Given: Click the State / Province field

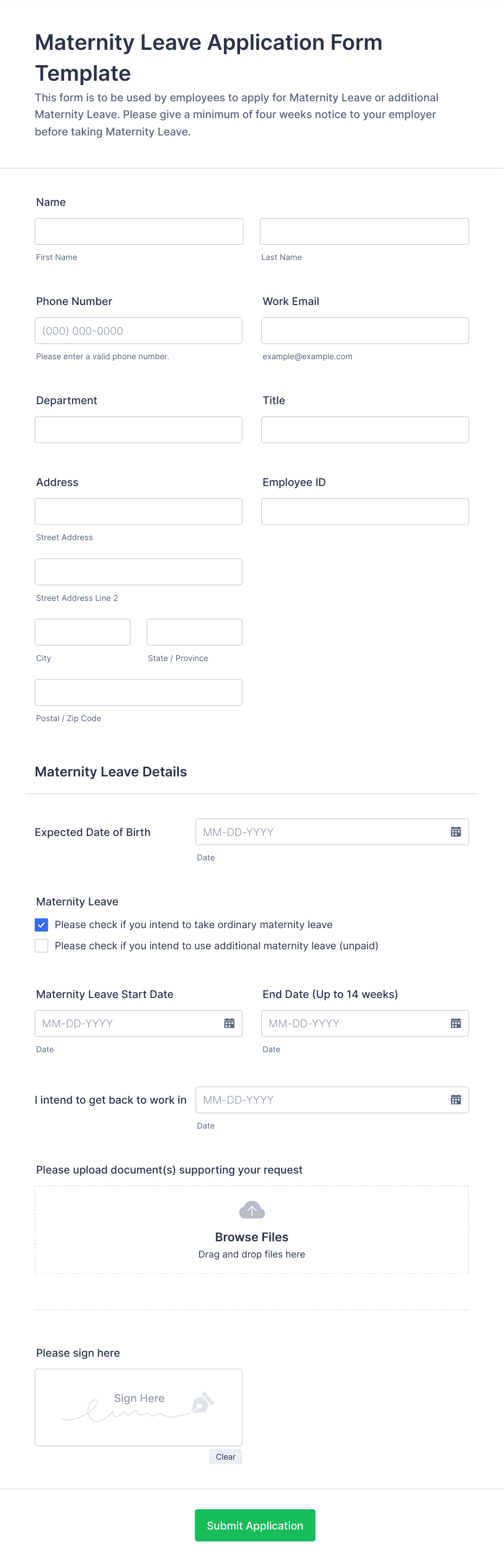Looking at the screenshot, I should coord(194,632).
